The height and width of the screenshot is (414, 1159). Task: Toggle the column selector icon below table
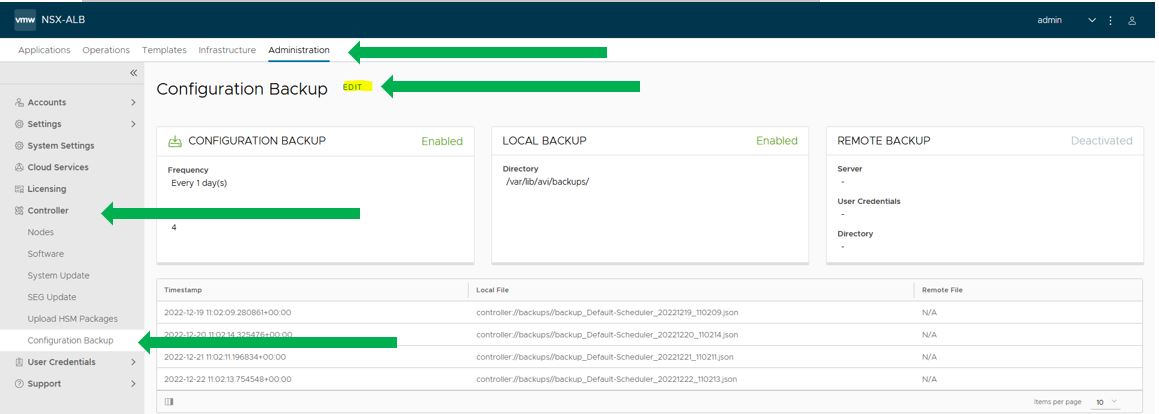[169, 401]
